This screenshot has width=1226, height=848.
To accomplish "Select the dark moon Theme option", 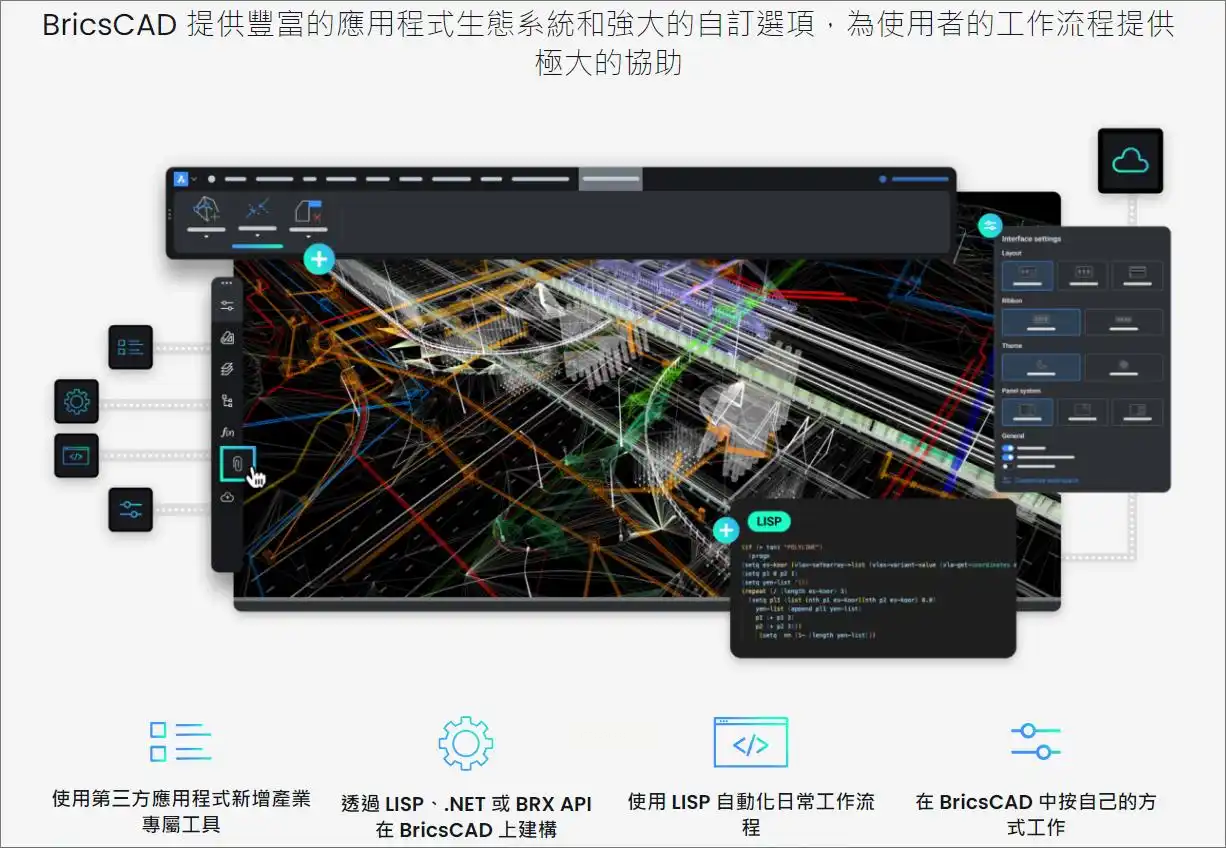I will [x=1041, y=367].
